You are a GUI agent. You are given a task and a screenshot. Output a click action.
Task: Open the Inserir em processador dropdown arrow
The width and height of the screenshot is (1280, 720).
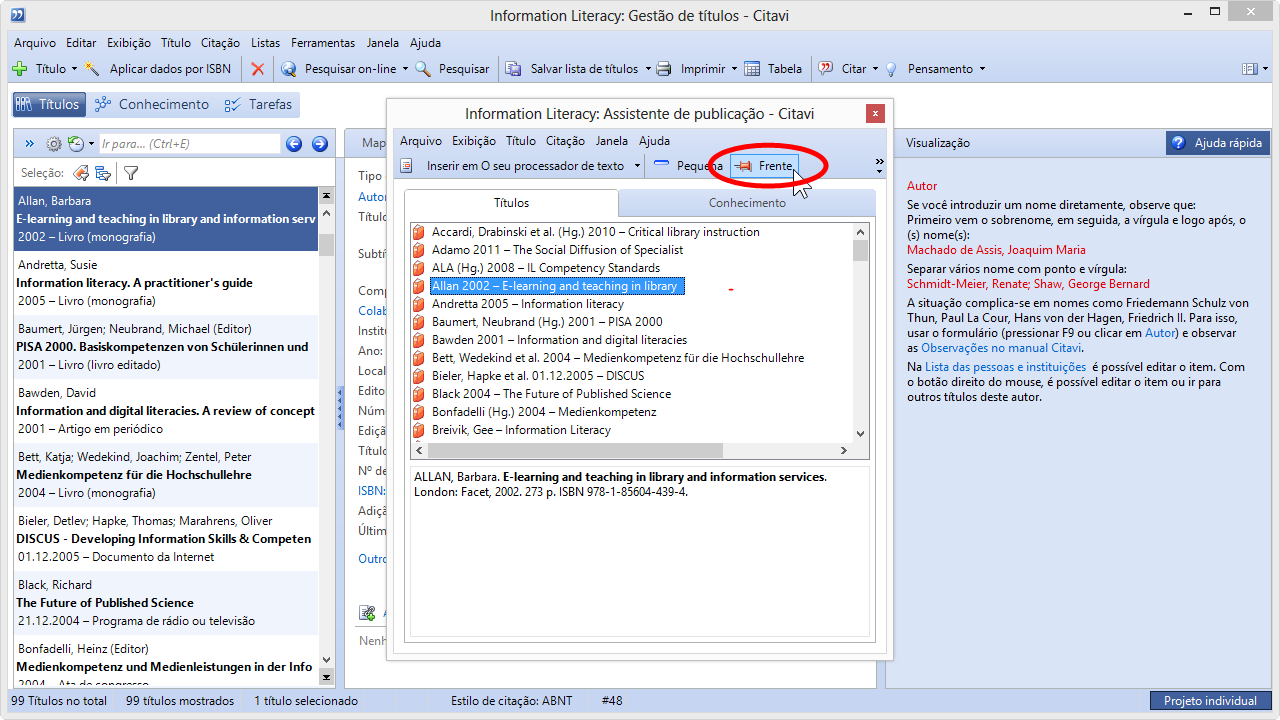pos(636,166)
